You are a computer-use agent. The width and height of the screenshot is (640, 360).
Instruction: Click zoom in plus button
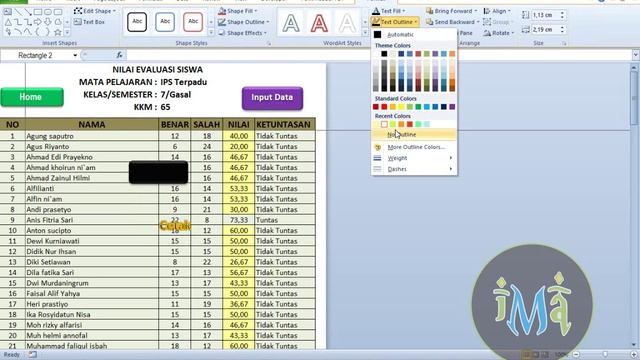[634, 355]
